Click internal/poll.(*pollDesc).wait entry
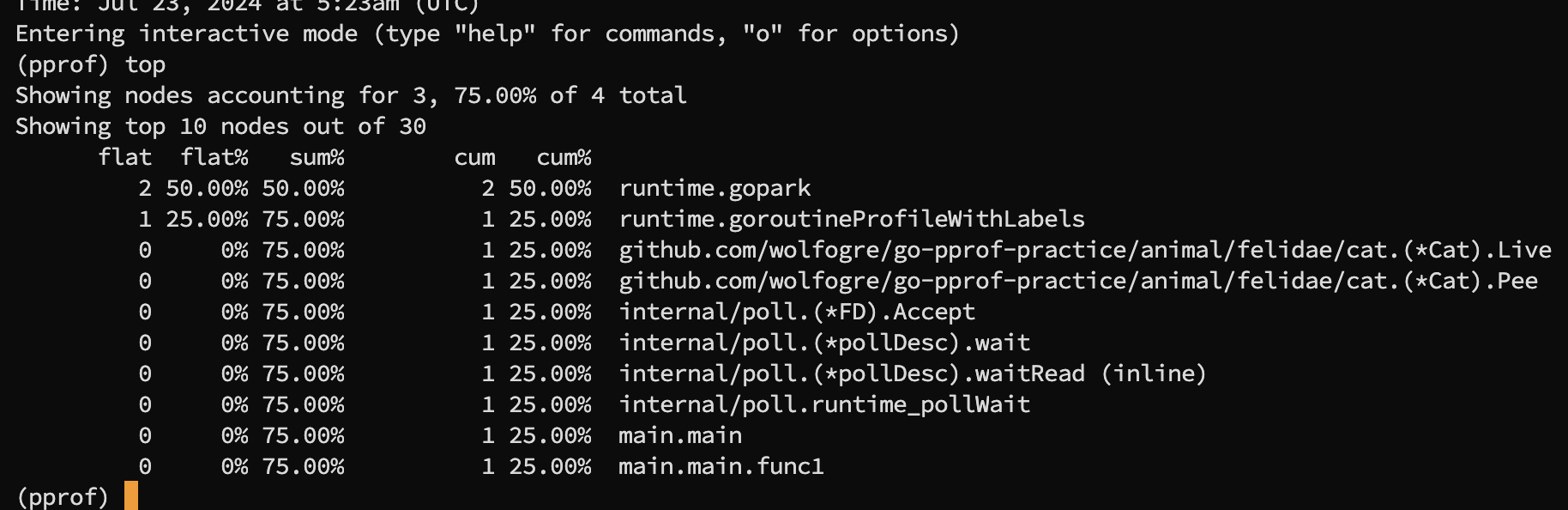The height and width of the screenshot is (510, 1568). click(823, 343)
